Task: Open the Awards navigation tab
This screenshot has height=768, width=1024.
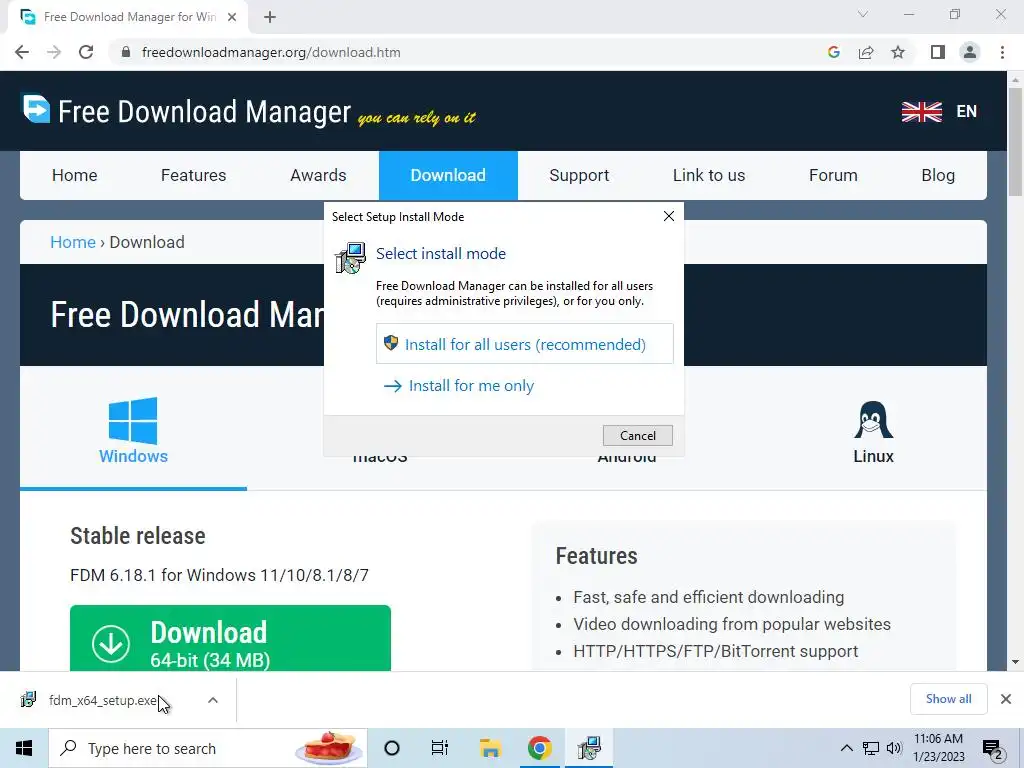Action: (x=318, y=175)
